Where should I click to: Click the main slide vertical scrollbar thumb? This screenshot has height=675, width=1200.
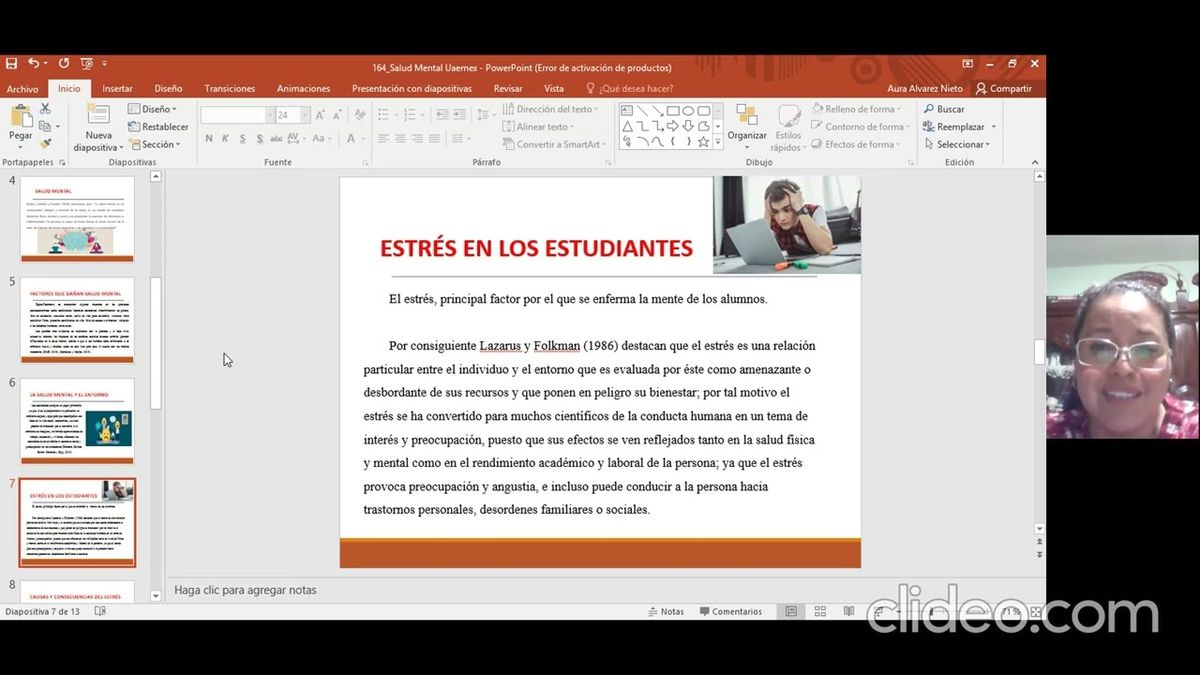click(x=1040, y=353)
